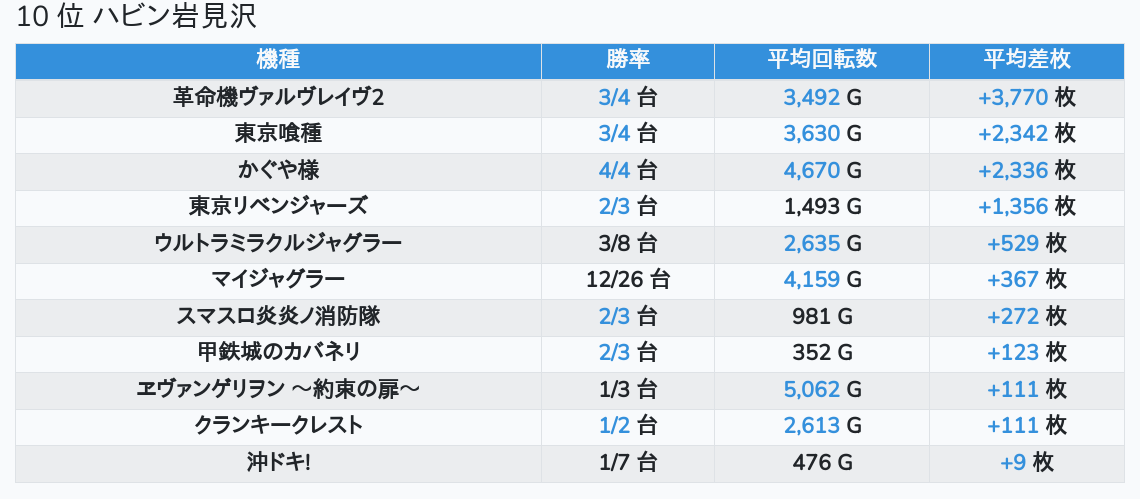Click the +2,336 difference value
This screenshot has width=1140, height=499.
pos(1013,170)
